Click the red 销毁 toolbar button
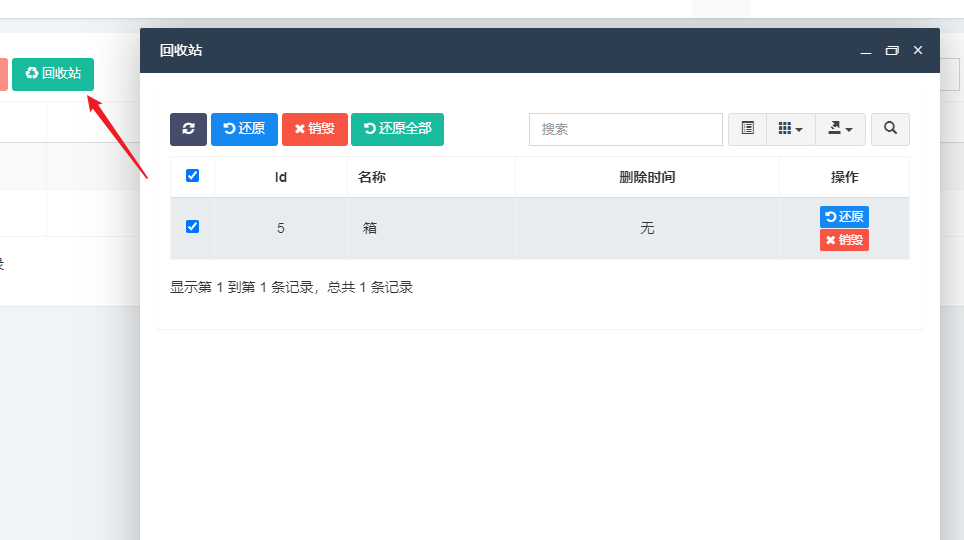964x540 pixels. pos(315,129)
